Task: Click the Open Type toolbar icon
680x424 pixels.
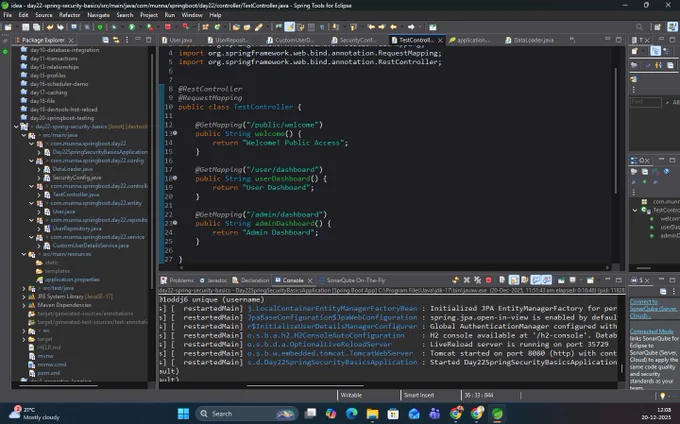Action: (x=236, y=27)
